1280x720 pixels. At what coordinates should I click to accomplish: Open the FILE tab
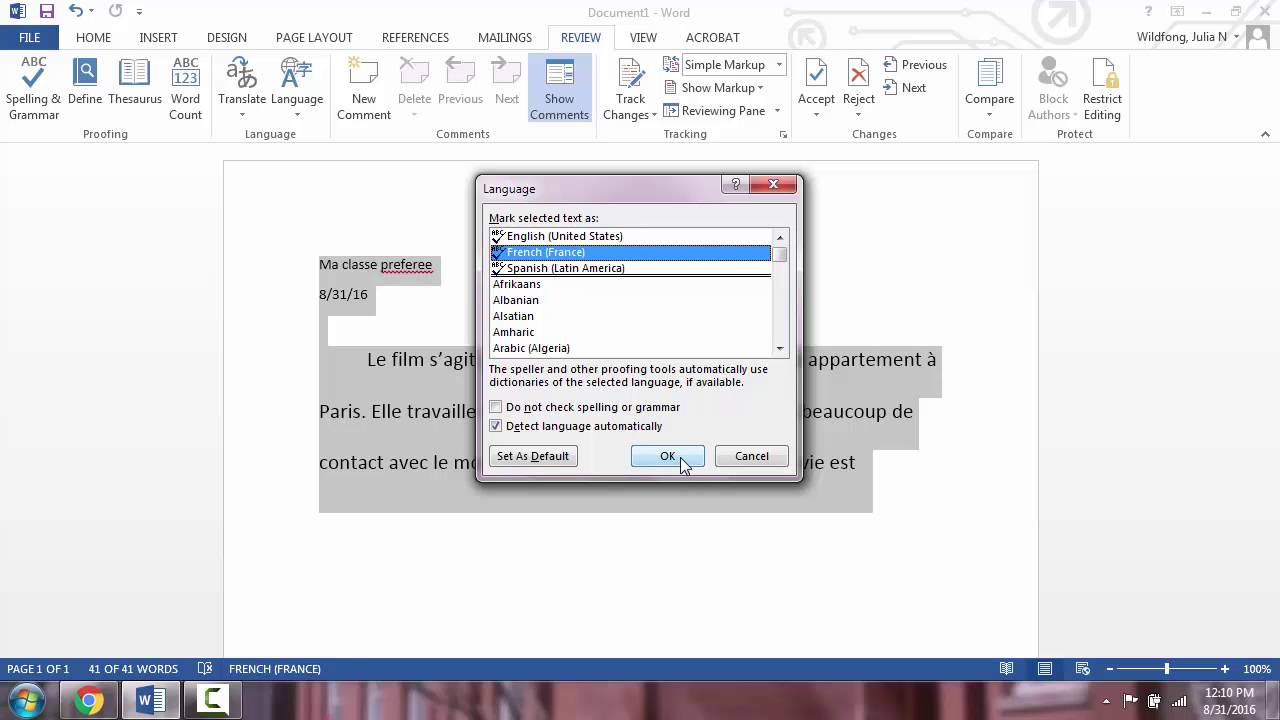point(30,37)
